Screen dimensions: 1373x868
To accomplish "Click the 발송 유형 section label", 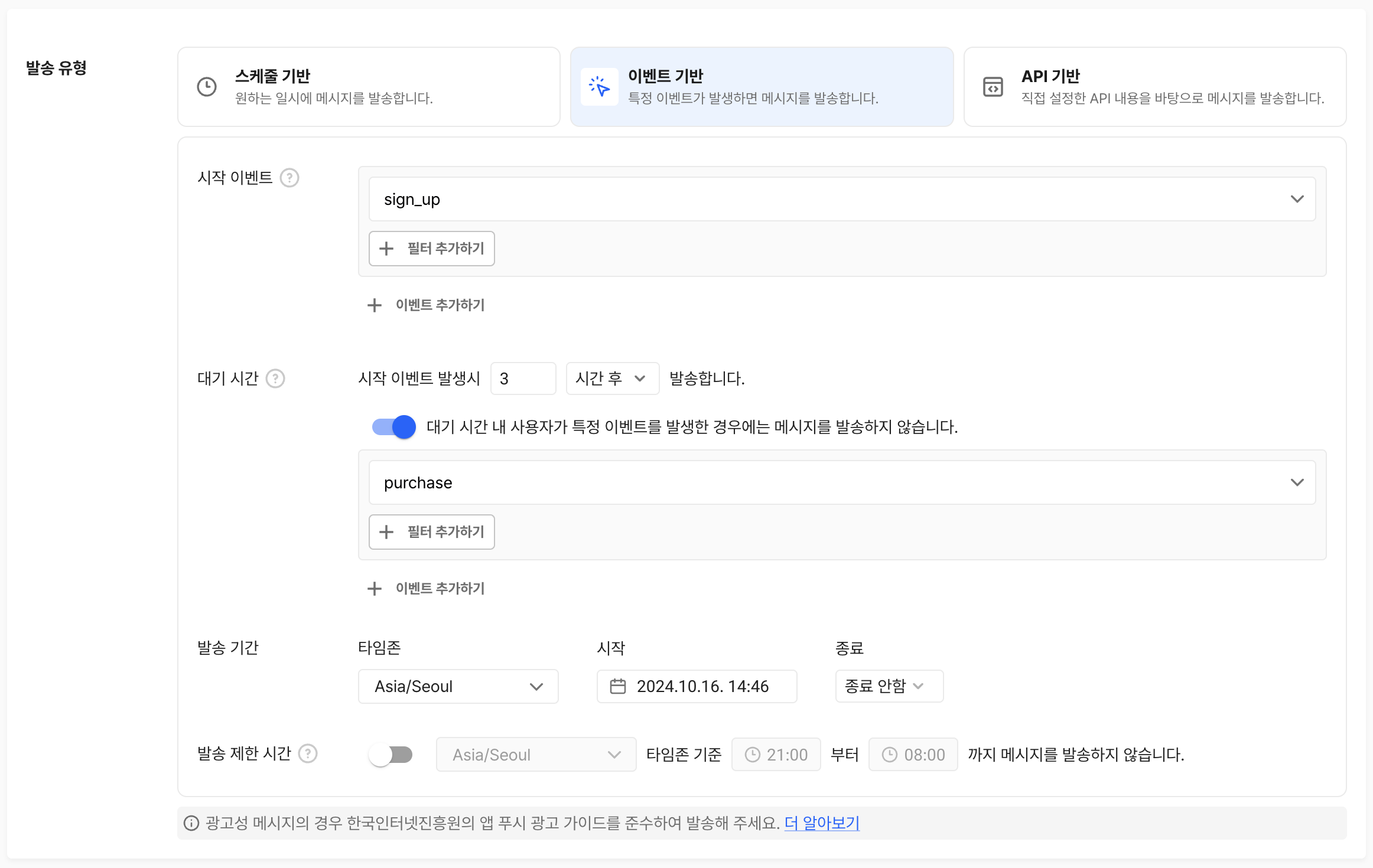I will coord(56,68).
